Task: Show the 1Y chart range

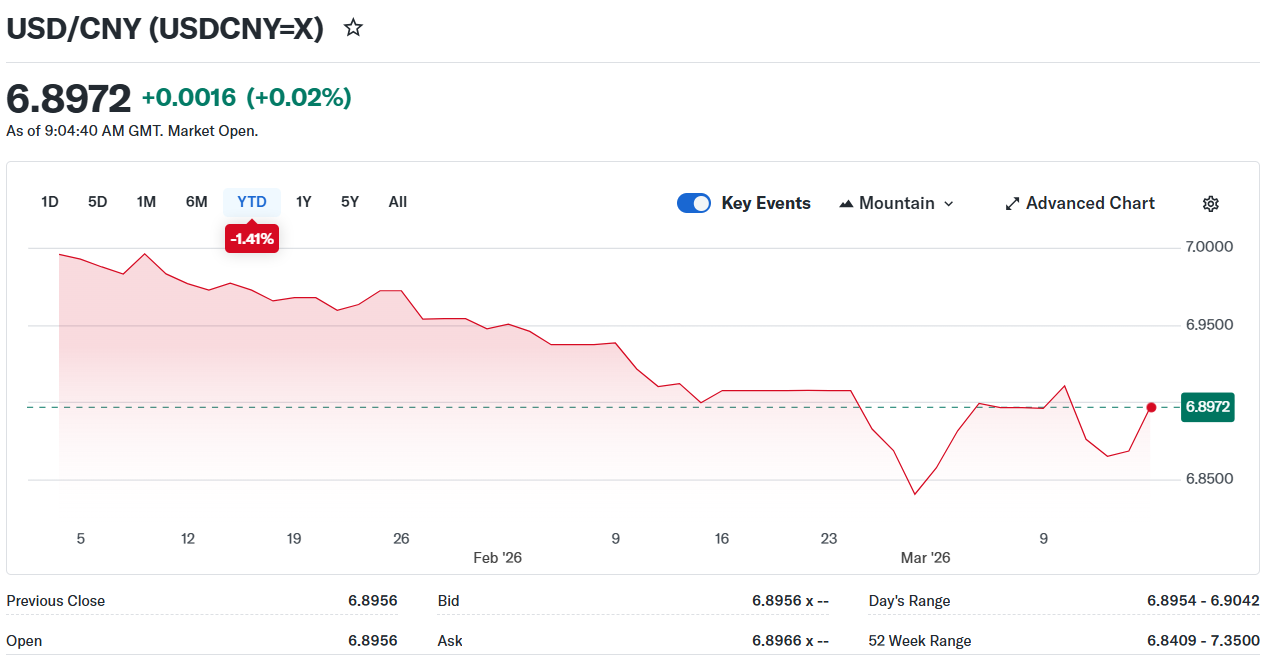Action: 304,202
